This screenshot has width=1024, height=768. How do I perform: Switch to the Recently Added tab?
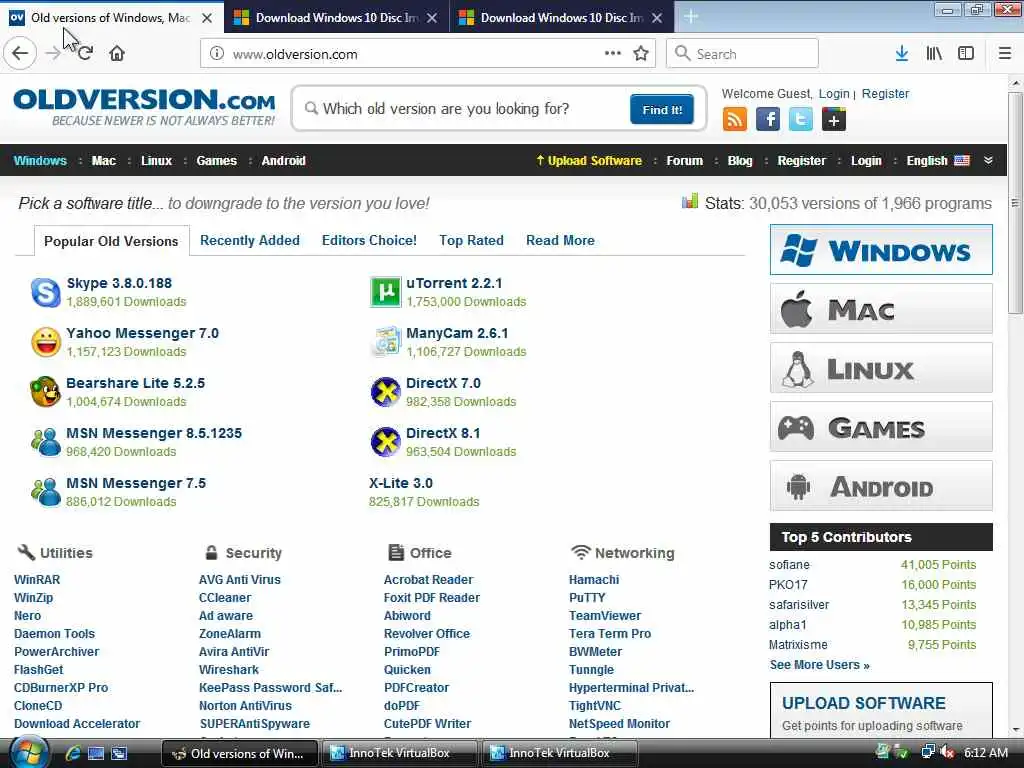click(249, 240)
